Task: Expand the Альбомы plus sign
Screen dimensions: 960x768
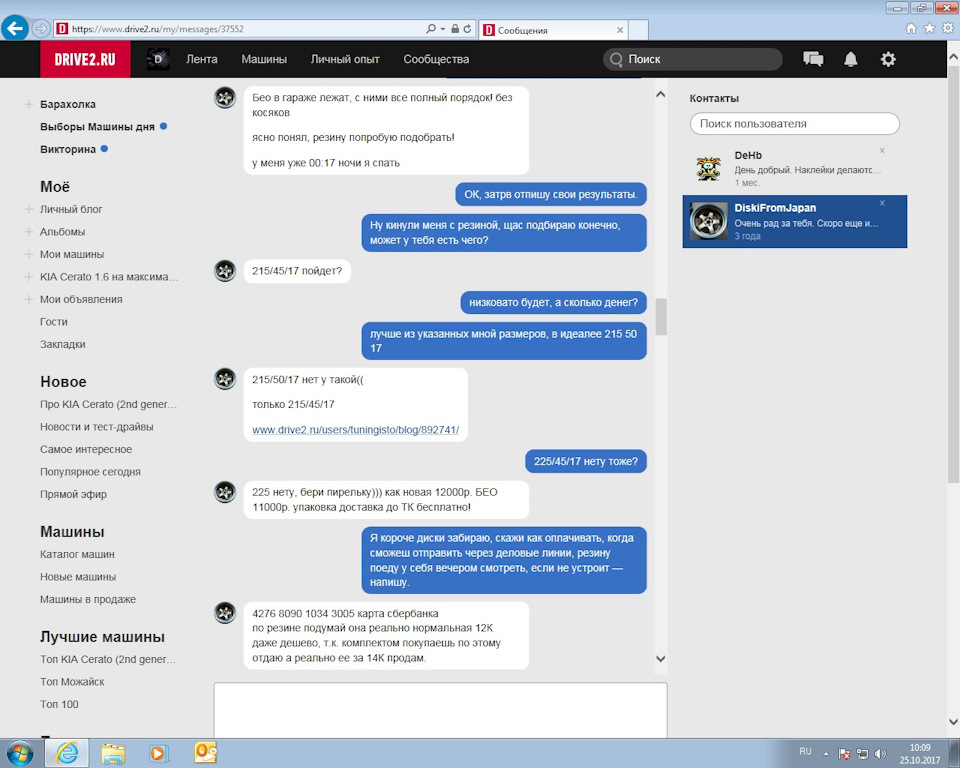Action: [x=28, y=232]
